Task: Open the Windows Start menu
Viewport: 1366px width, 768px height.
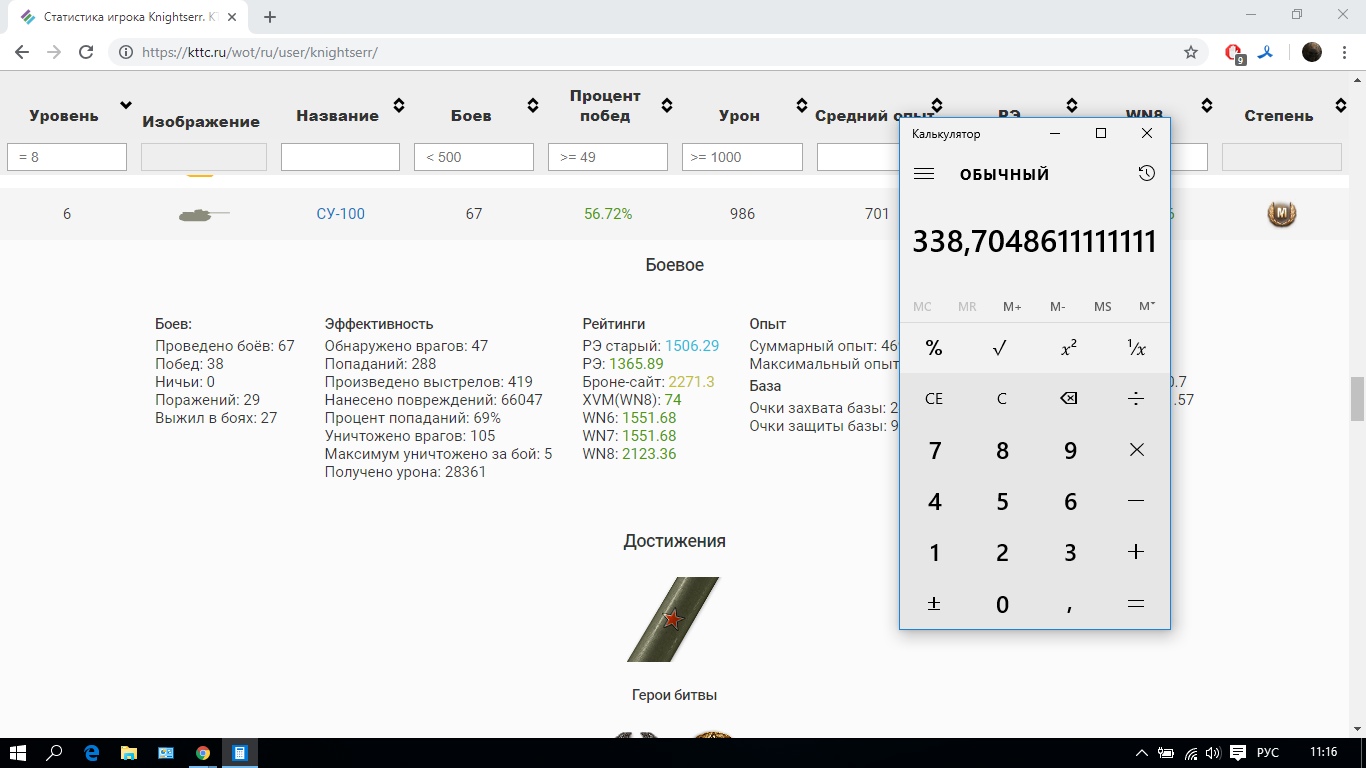Action: coord(17,753)
